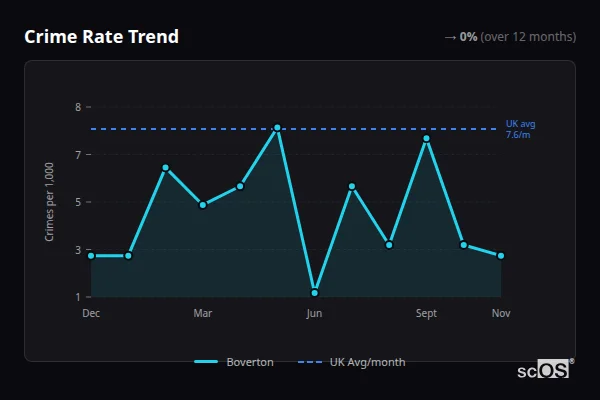The image size is (600, 400).
Task: Select the December data point
Action: (91, 256)
